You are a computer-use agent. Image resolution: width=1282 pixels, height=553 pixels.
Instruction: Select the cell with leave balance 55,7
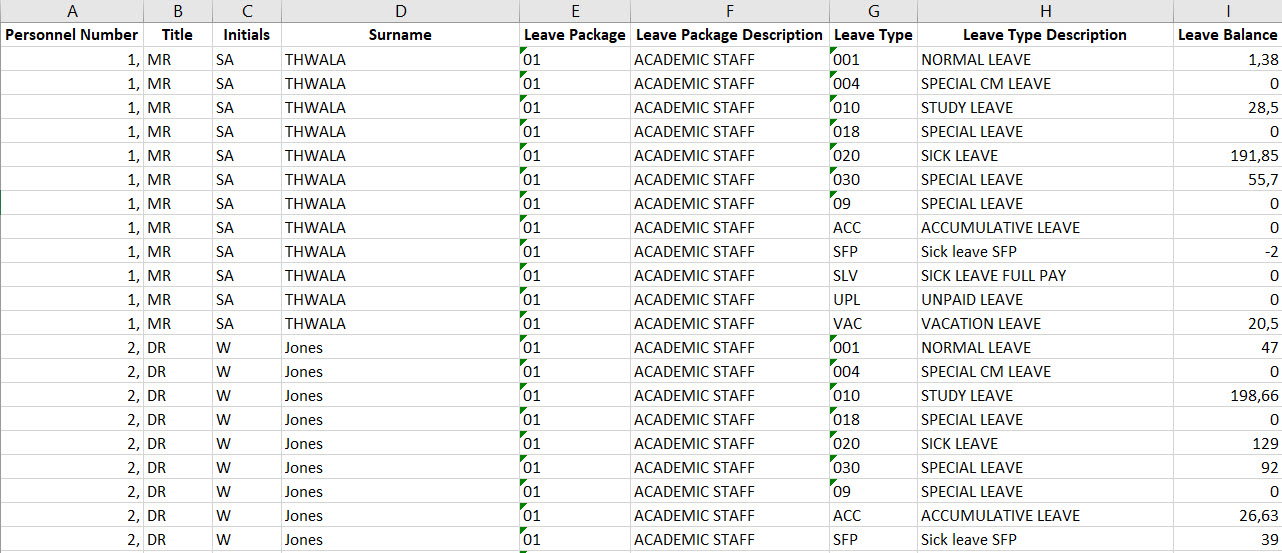point(1227,180)
